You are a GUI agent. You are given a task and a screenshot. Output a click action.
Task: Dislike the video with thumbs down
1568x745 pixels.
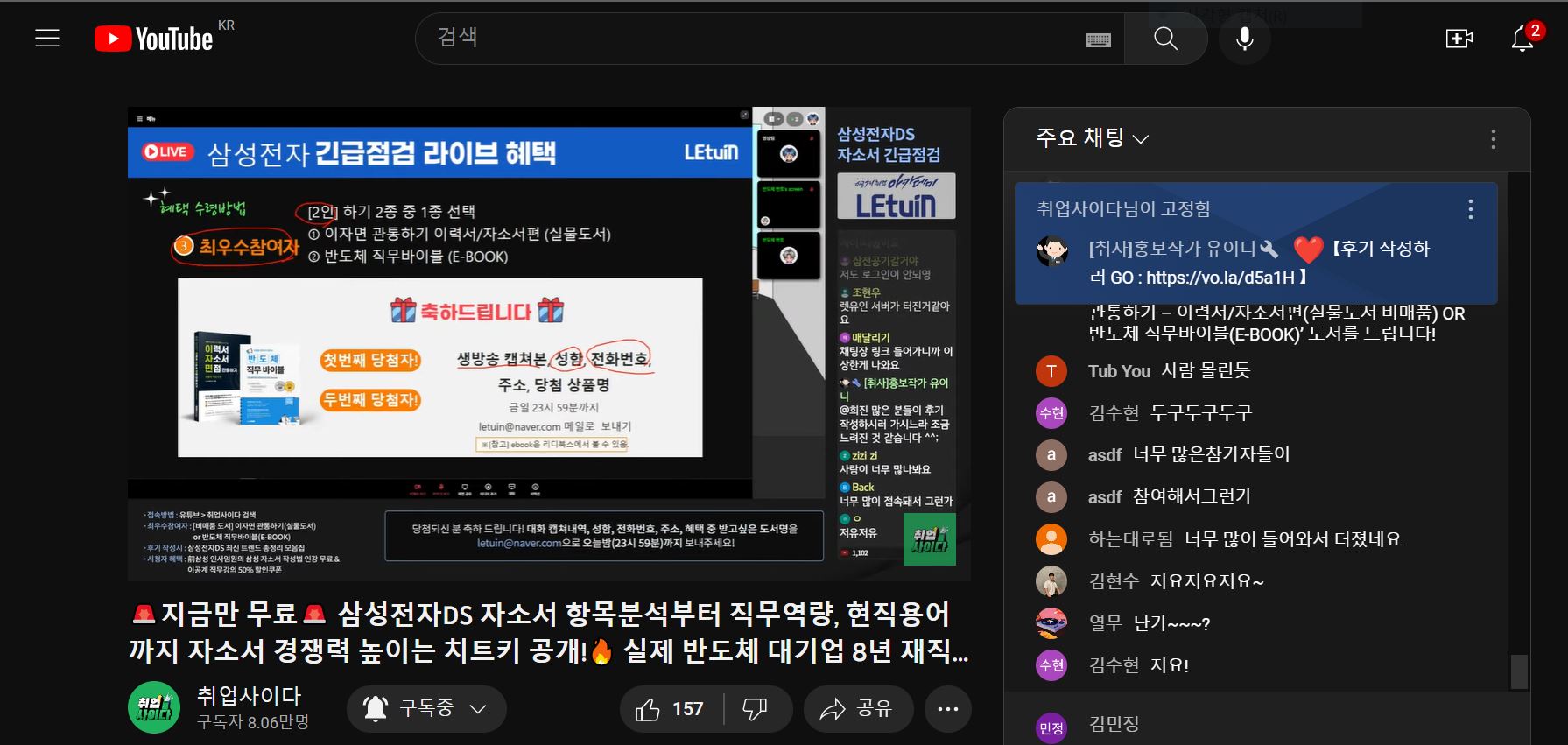coord(756,709)
